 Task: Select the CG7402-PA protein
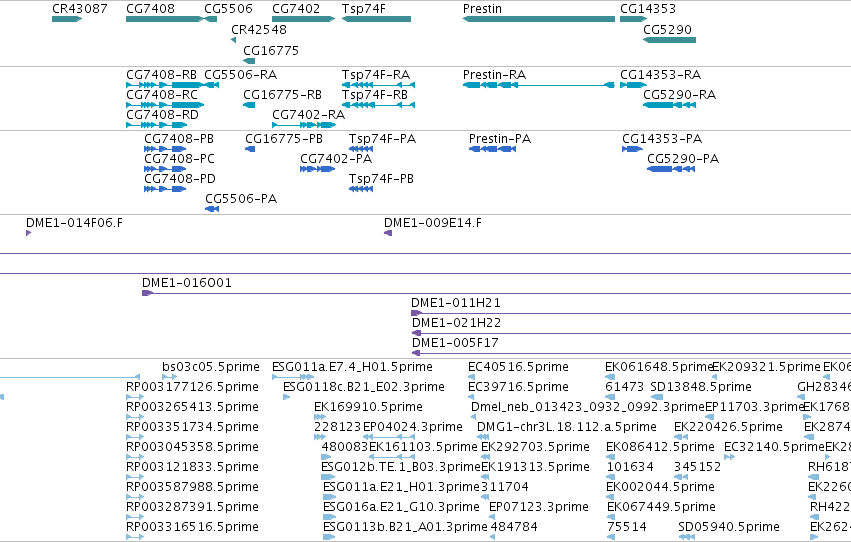click(x=317, y=169)
